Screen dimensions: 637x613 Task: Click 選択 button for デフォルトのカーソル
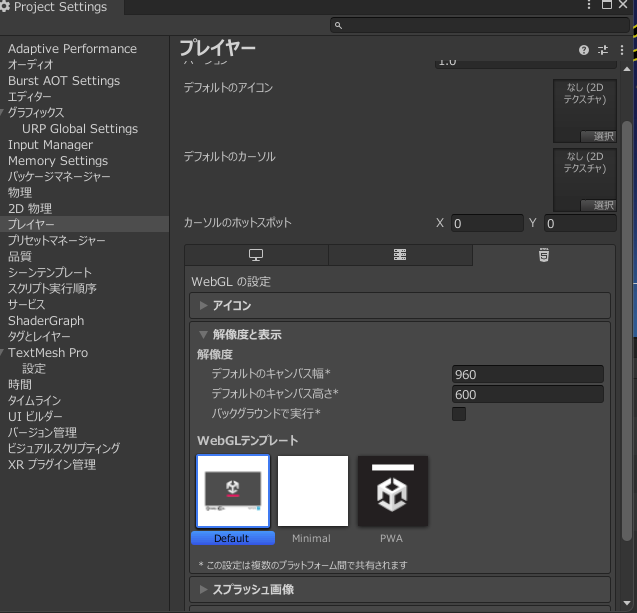598,205
